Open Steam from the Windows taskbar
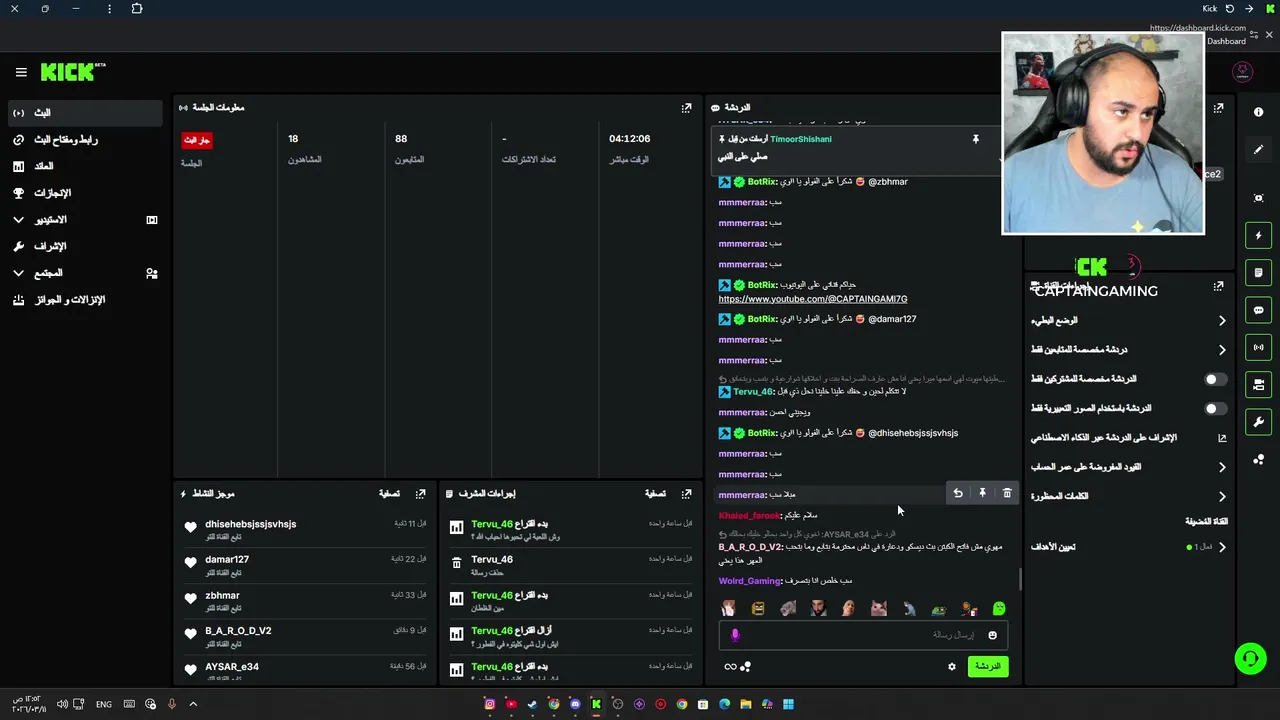The width and height of the screenshot is (1280, 720). point(532,704)
